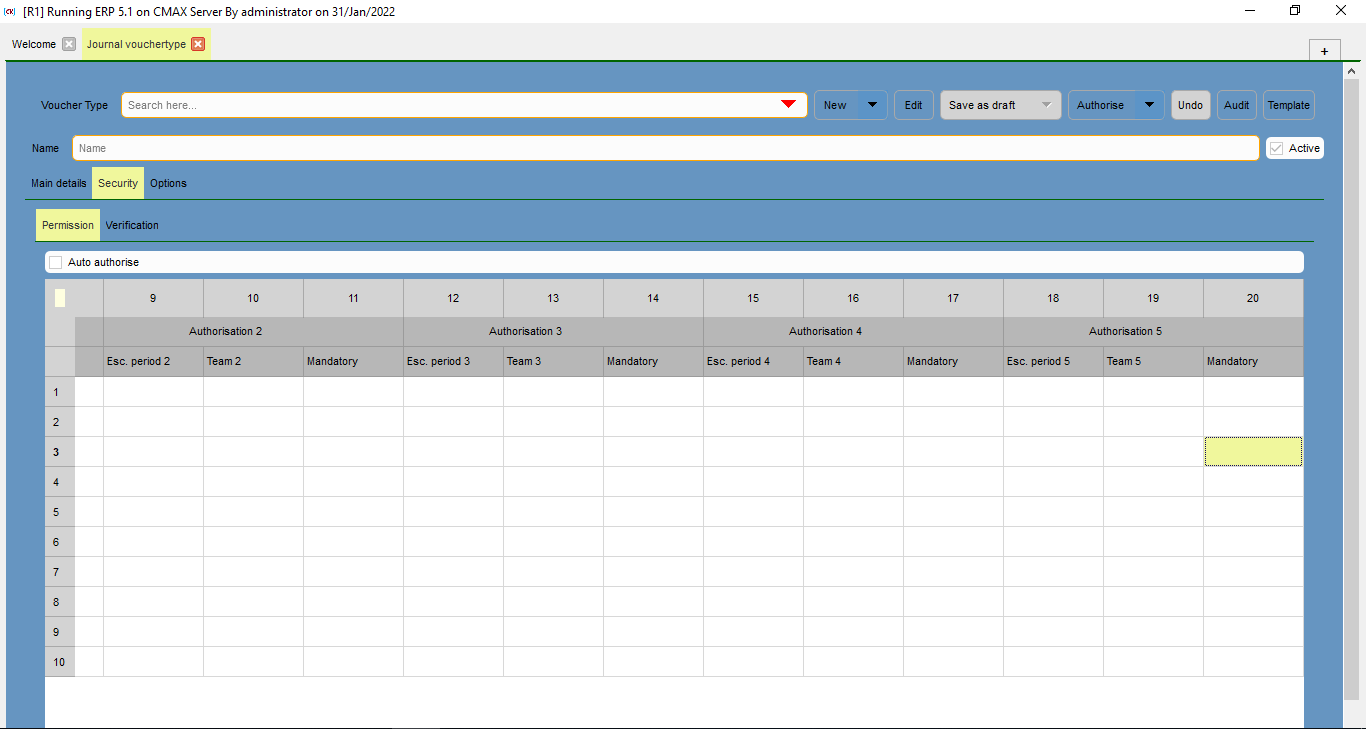This screenshot has width=1366, height=729.
Task: Enable the Auto authorise checkbox
Action: tap(56, 262)
